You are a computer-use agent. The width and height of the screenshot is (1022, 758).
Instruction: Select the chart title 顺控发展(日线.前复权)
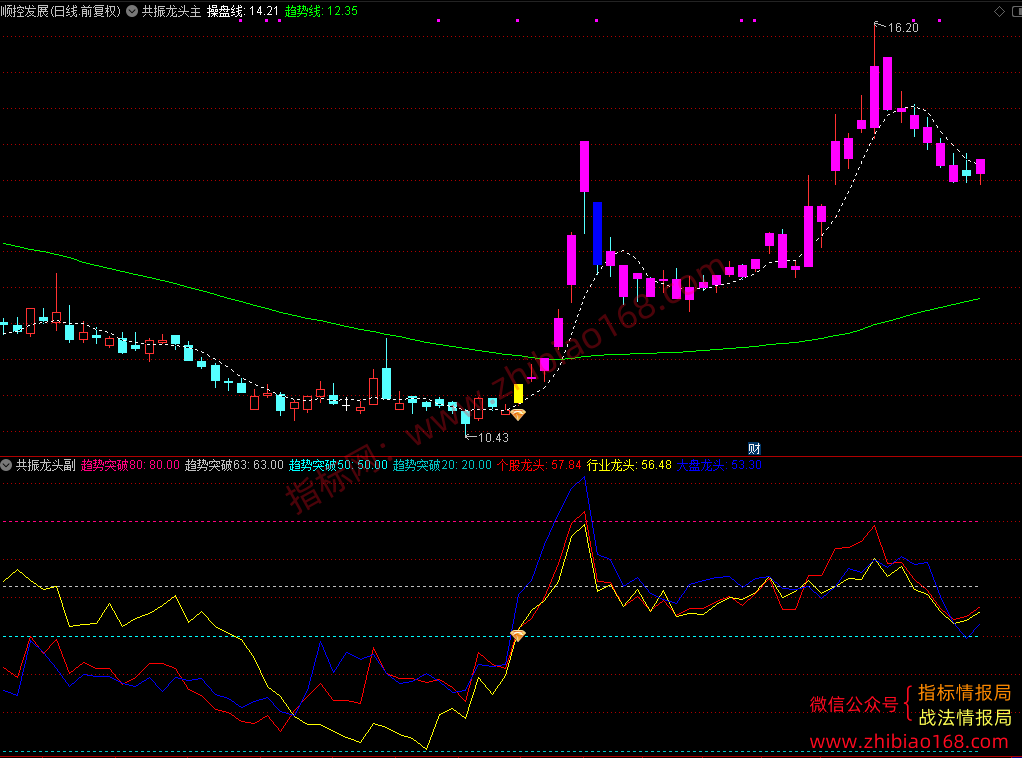point(61,11)
